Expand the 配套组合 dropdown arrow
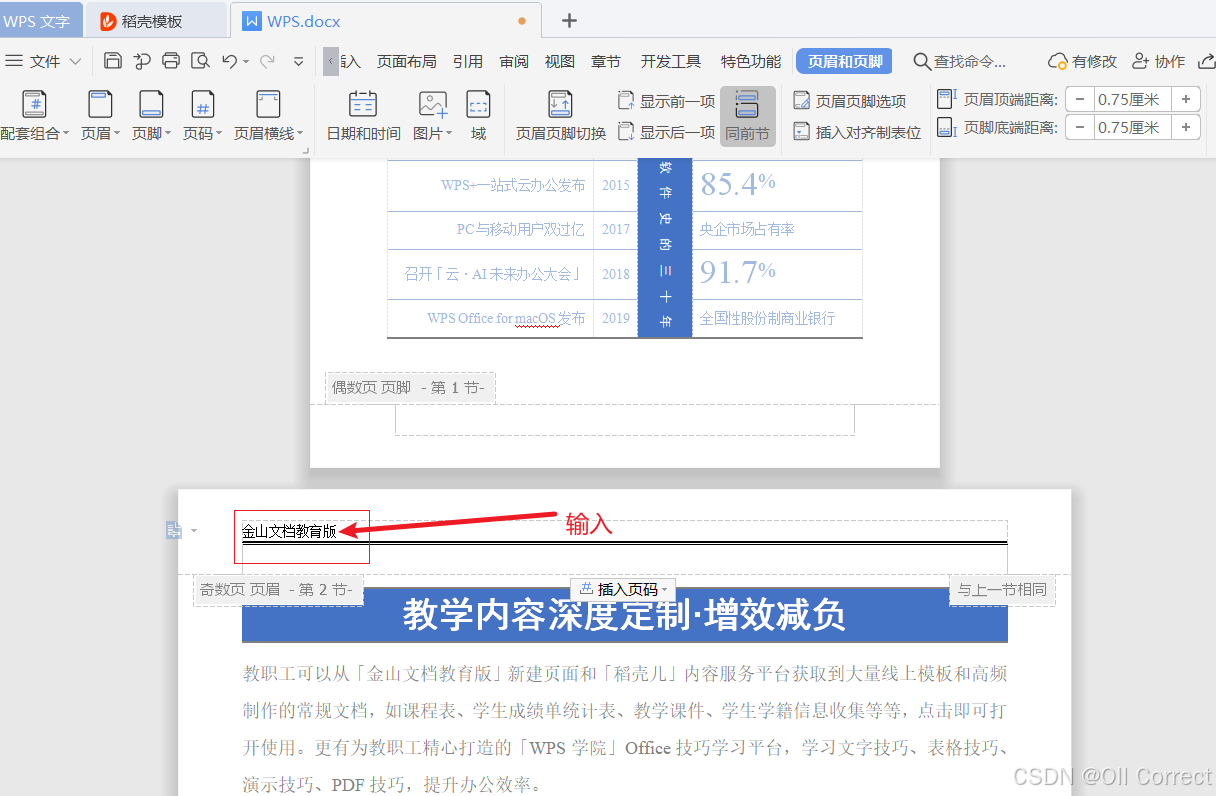1216x796 pixels. point(66,134)
